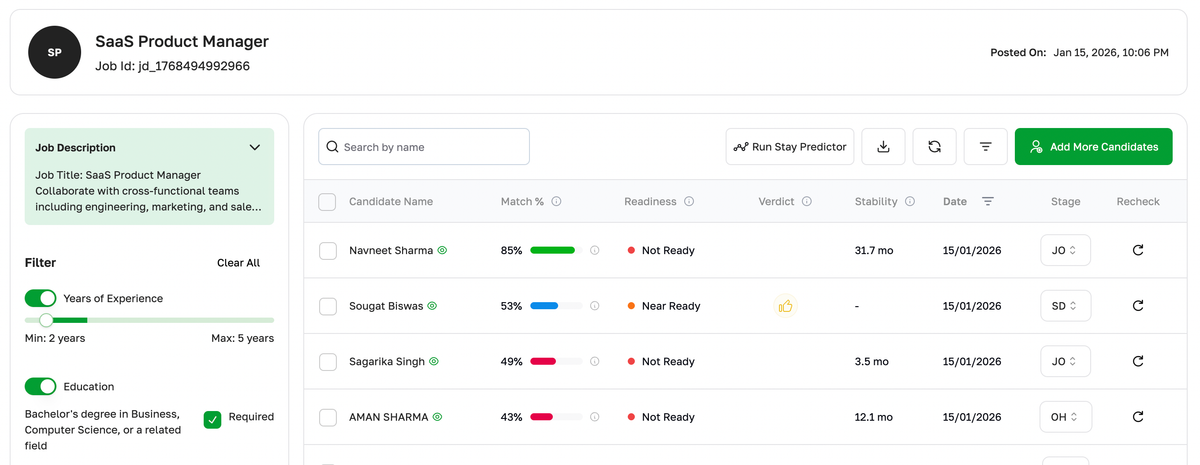Click Navneet Sharma 85% match bar
Screen dimensions: 1200x465
(x=555, y=250)
